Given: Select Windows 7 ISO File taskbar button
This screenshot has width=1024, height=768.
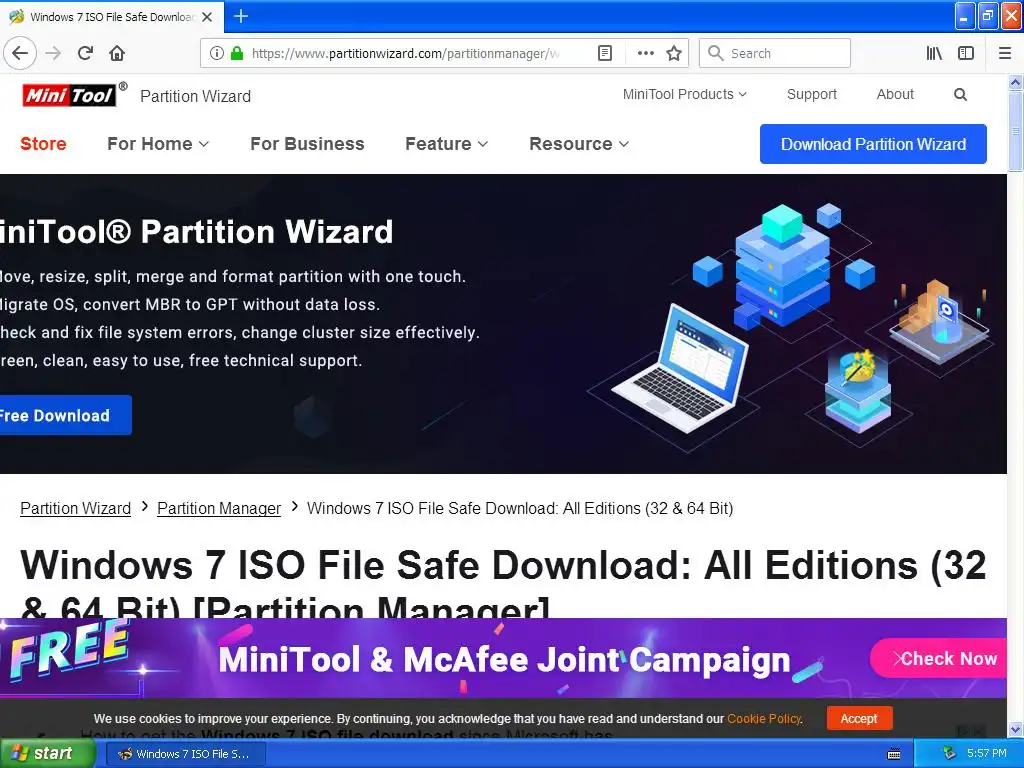Looking at the screenshot, I should (x=185, y=754).
